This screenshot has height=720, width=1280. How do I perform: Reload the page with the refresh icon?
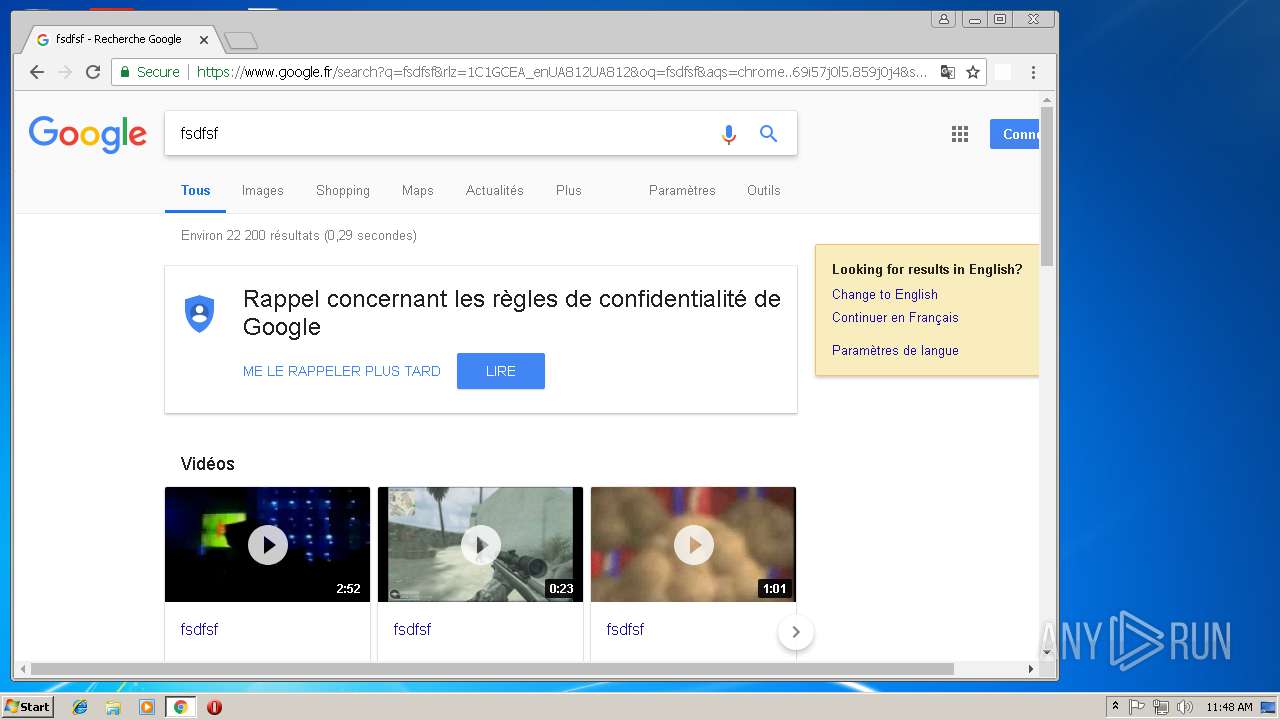click(x=93, y=72)
